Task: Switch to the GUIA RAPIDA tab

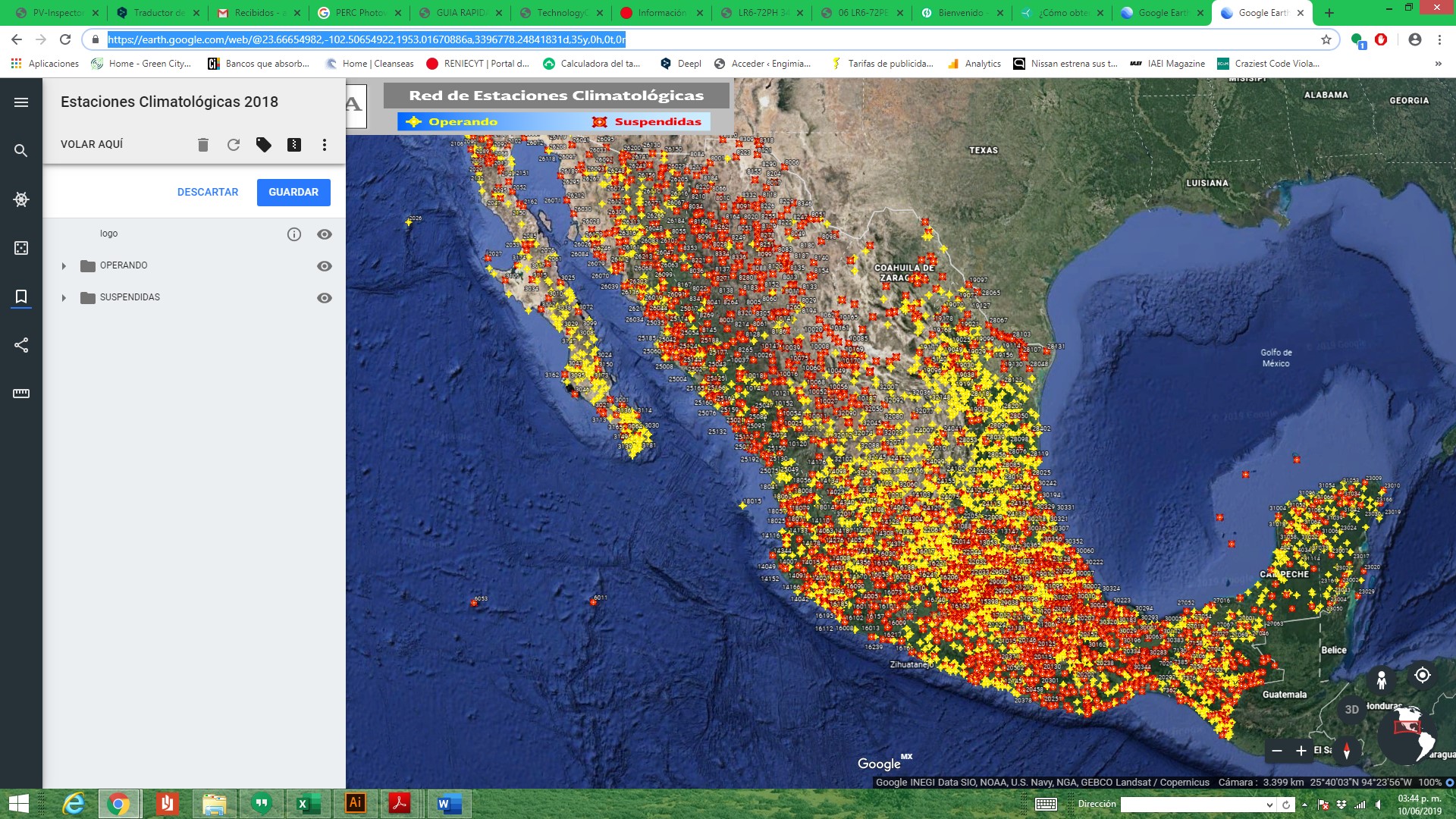Action: pos(460,13)
